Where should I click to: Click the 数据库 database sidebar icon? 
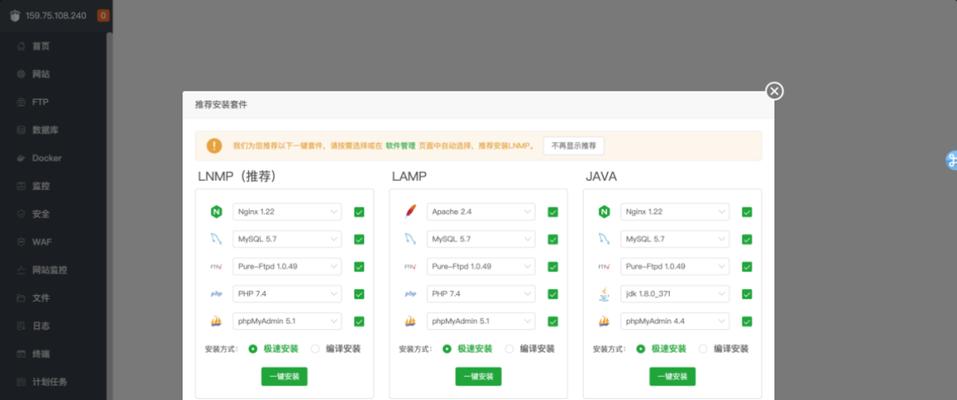coord(21,130)
